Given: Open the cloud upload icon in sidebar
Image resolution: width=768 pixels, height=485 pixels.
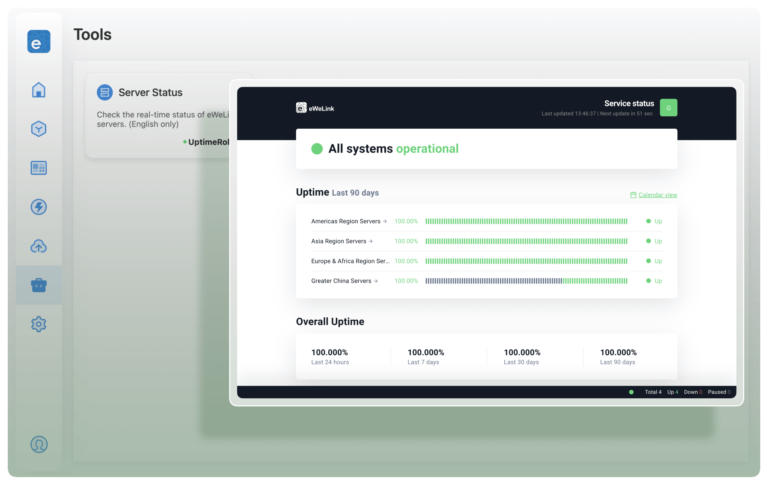Looking at the screenshot, I should click(x=39, y=246).
